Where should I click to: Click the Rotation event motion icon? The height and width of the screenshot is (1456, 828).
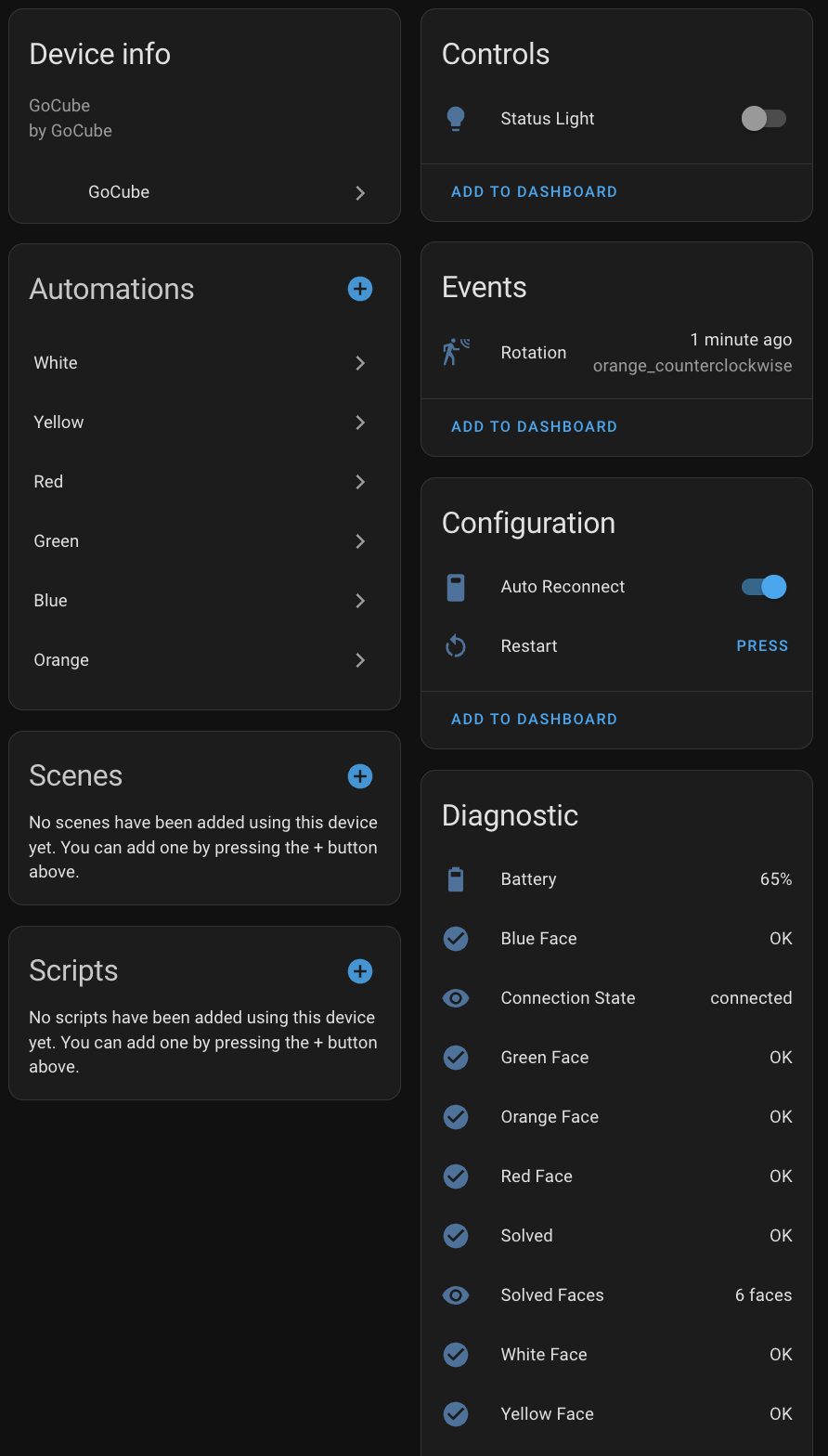[456, 352]
